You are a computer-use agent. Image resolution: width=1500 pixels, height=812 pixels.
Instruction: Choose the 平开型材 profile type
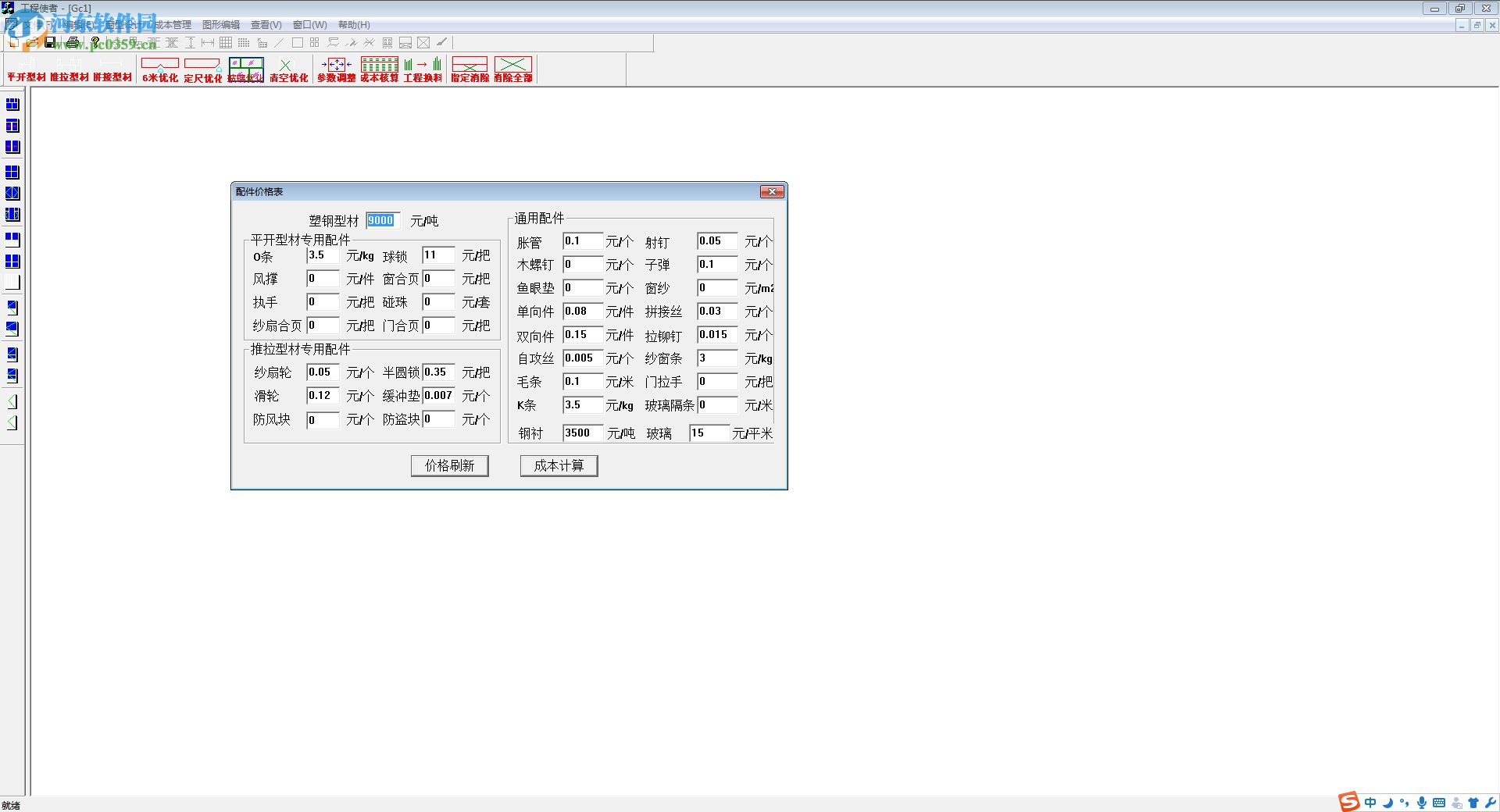27,70
